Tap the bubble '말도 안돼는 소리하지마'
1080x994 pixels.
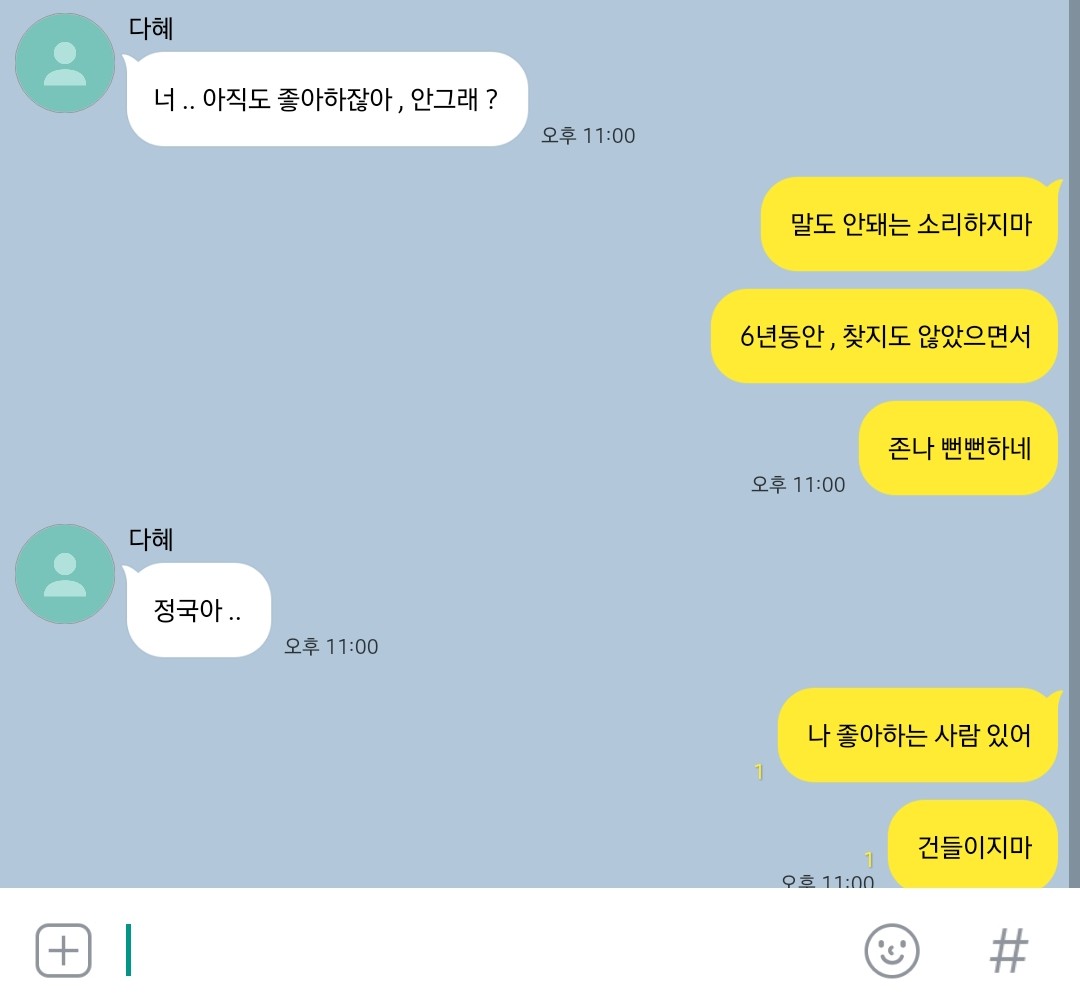(x=909, y=224)
